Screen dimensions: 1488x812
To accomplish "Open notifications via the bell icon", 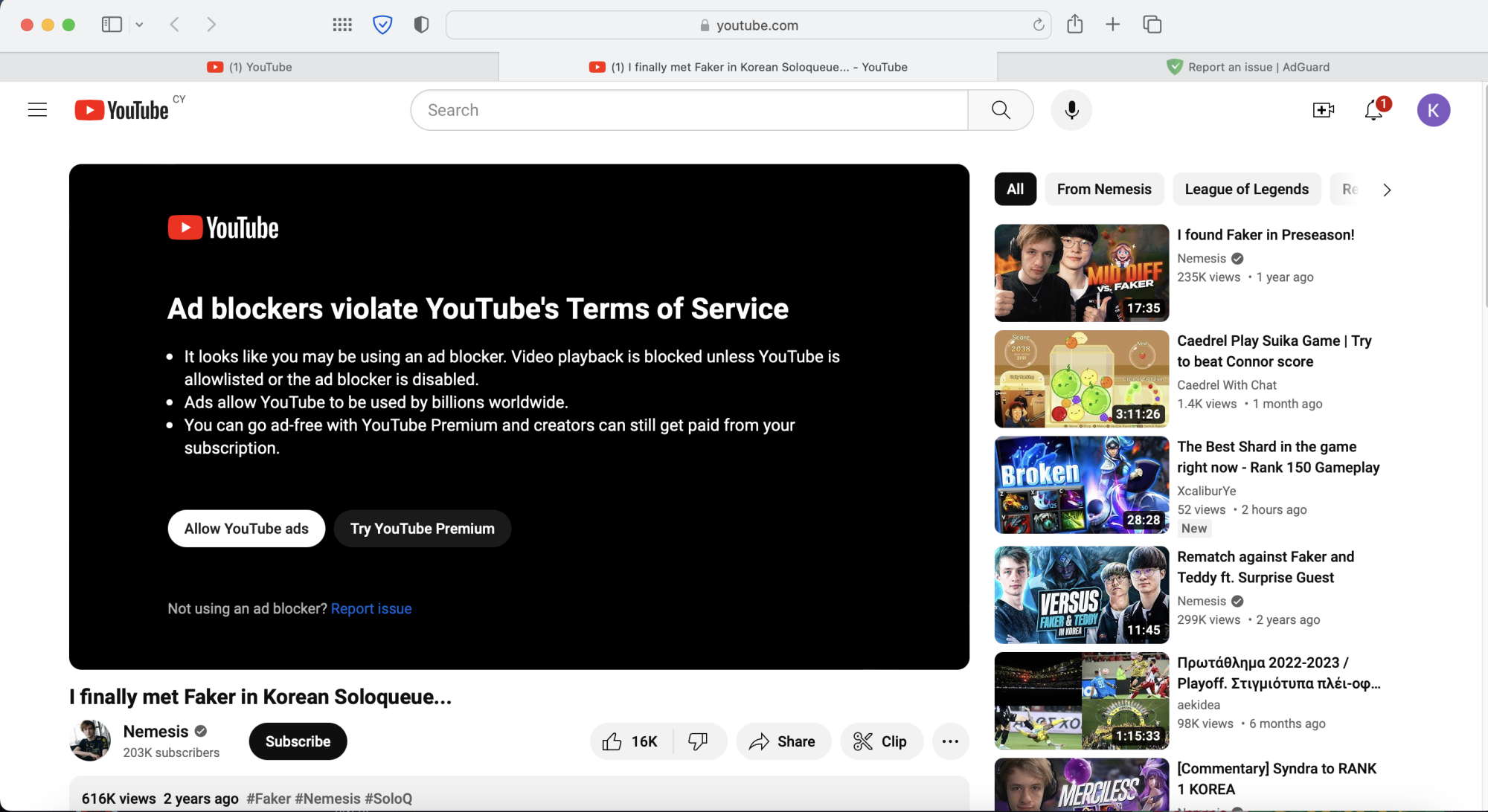I will click(x=1373, y=109).
